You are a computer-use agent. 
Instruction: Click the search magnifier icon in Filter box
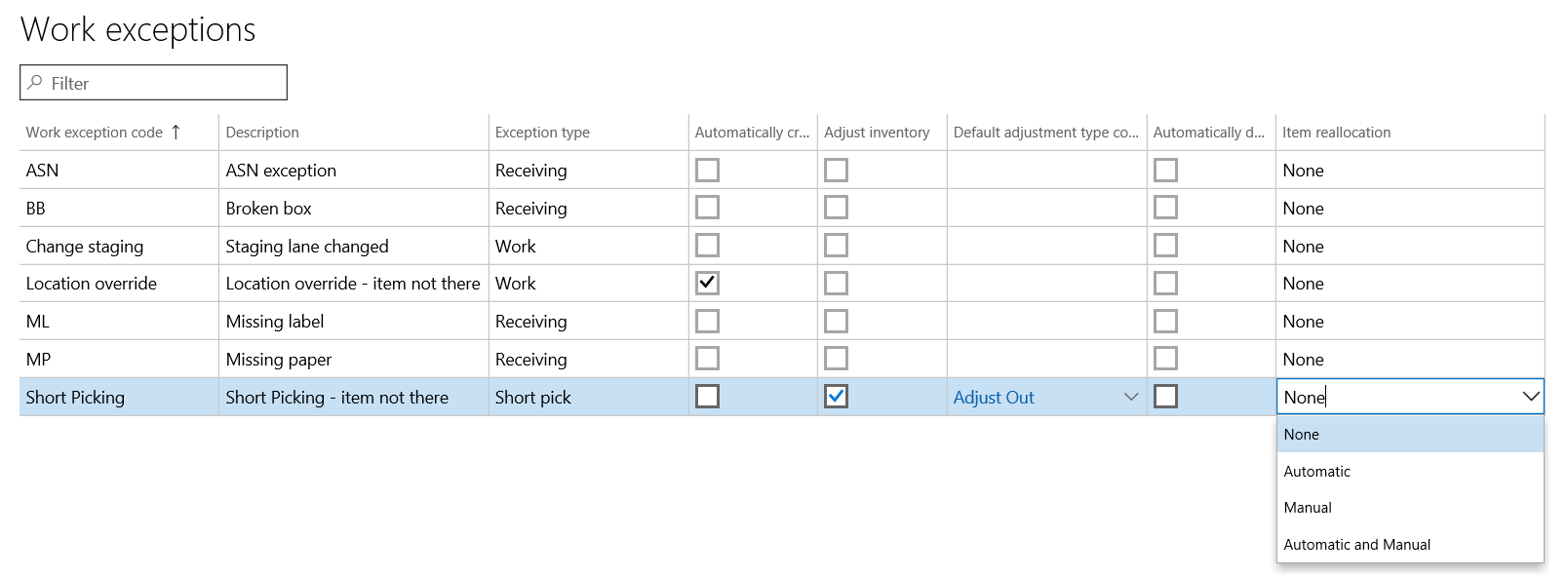pos(35,83)
